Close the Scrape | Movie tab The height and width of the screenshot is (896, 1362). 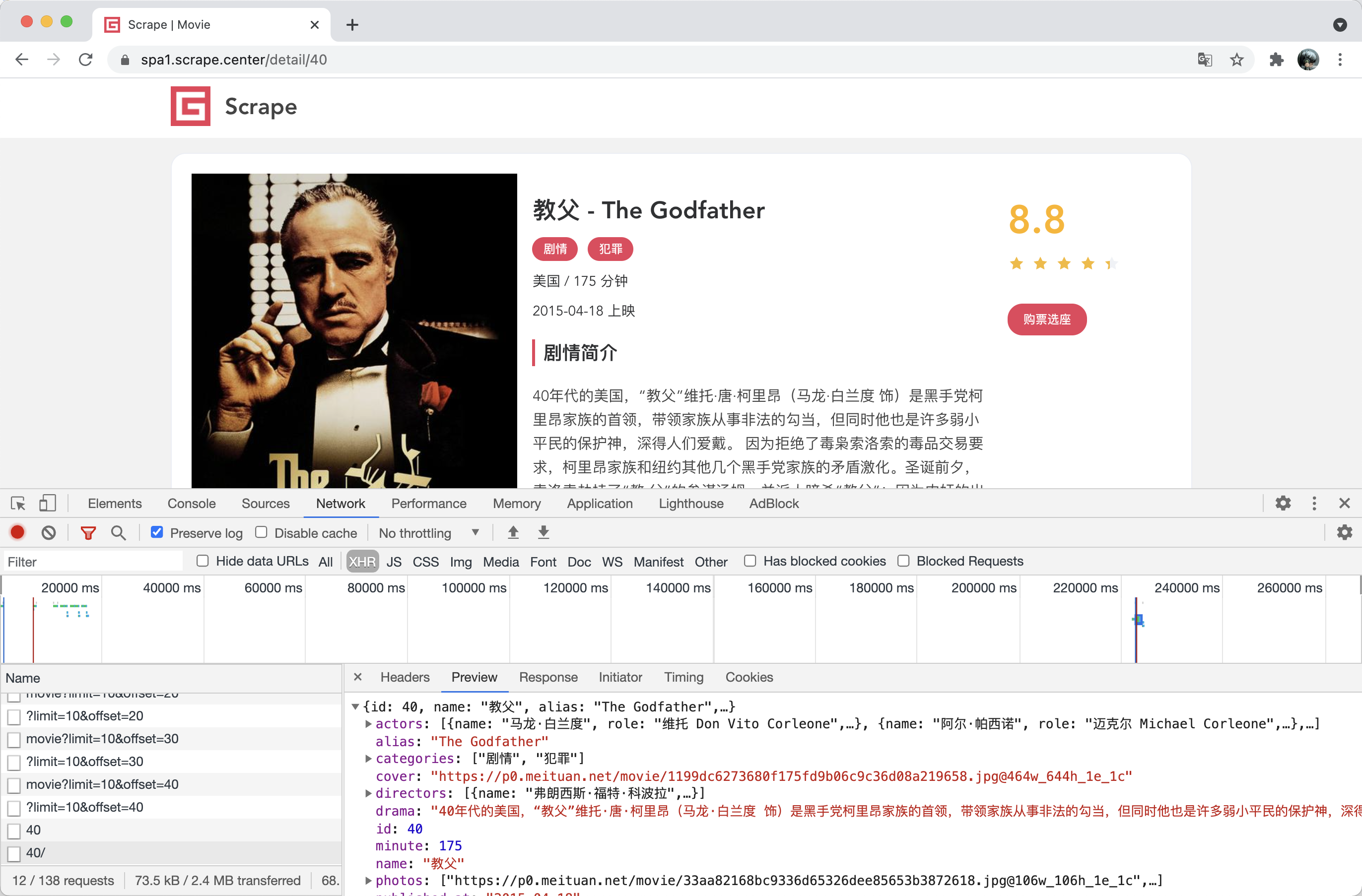click(x=314, y=25)
